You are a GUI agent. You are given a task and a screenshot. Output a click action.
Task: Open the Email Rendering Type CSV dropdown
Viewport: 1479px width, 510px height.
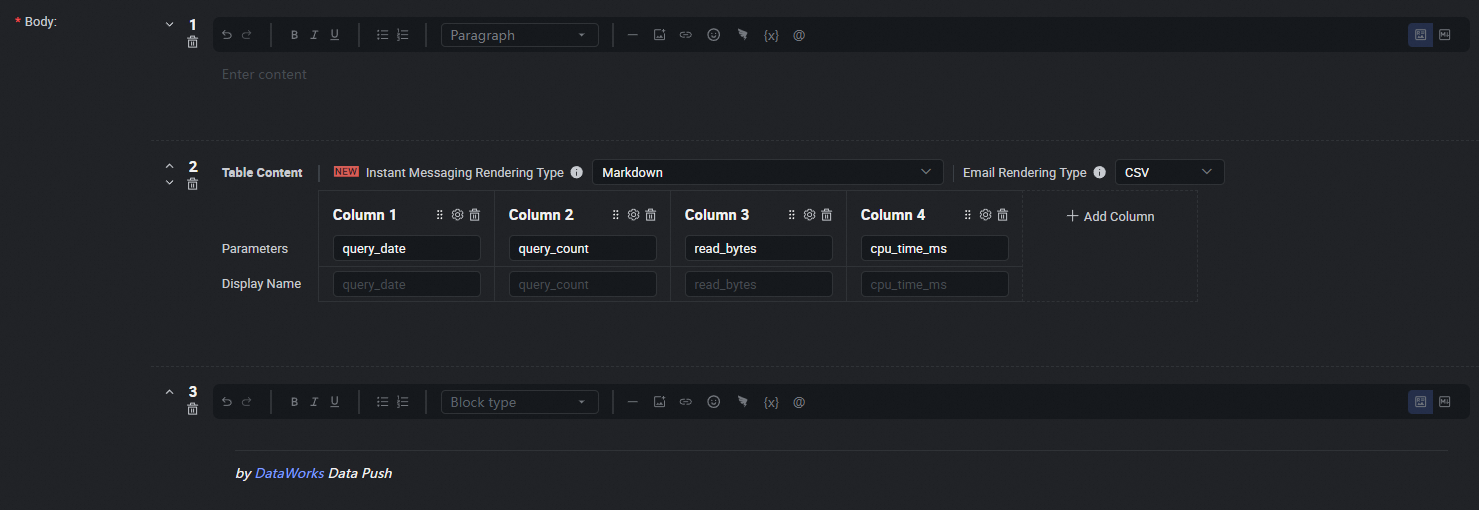point(1168,172)
